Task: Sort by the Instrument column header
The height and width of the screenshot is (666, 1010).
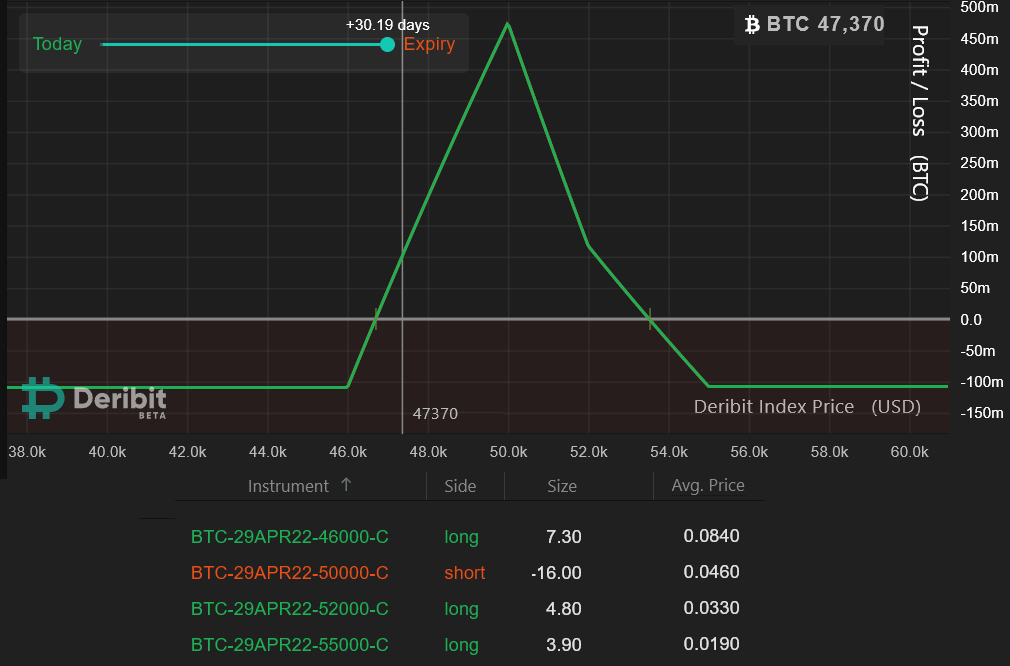Action: [x=288, y=486]
